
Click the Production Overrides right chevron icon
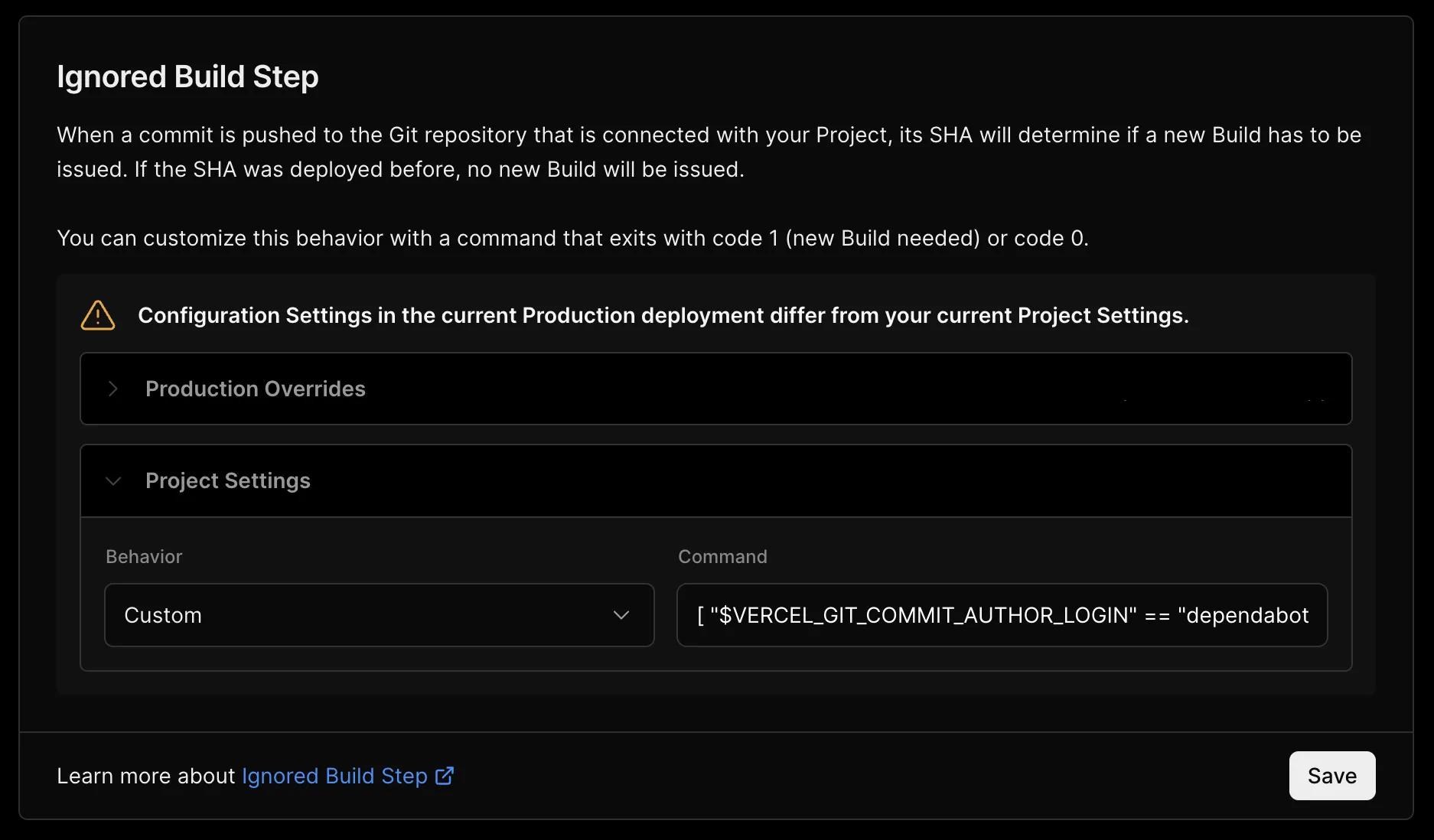coord(113,389)
